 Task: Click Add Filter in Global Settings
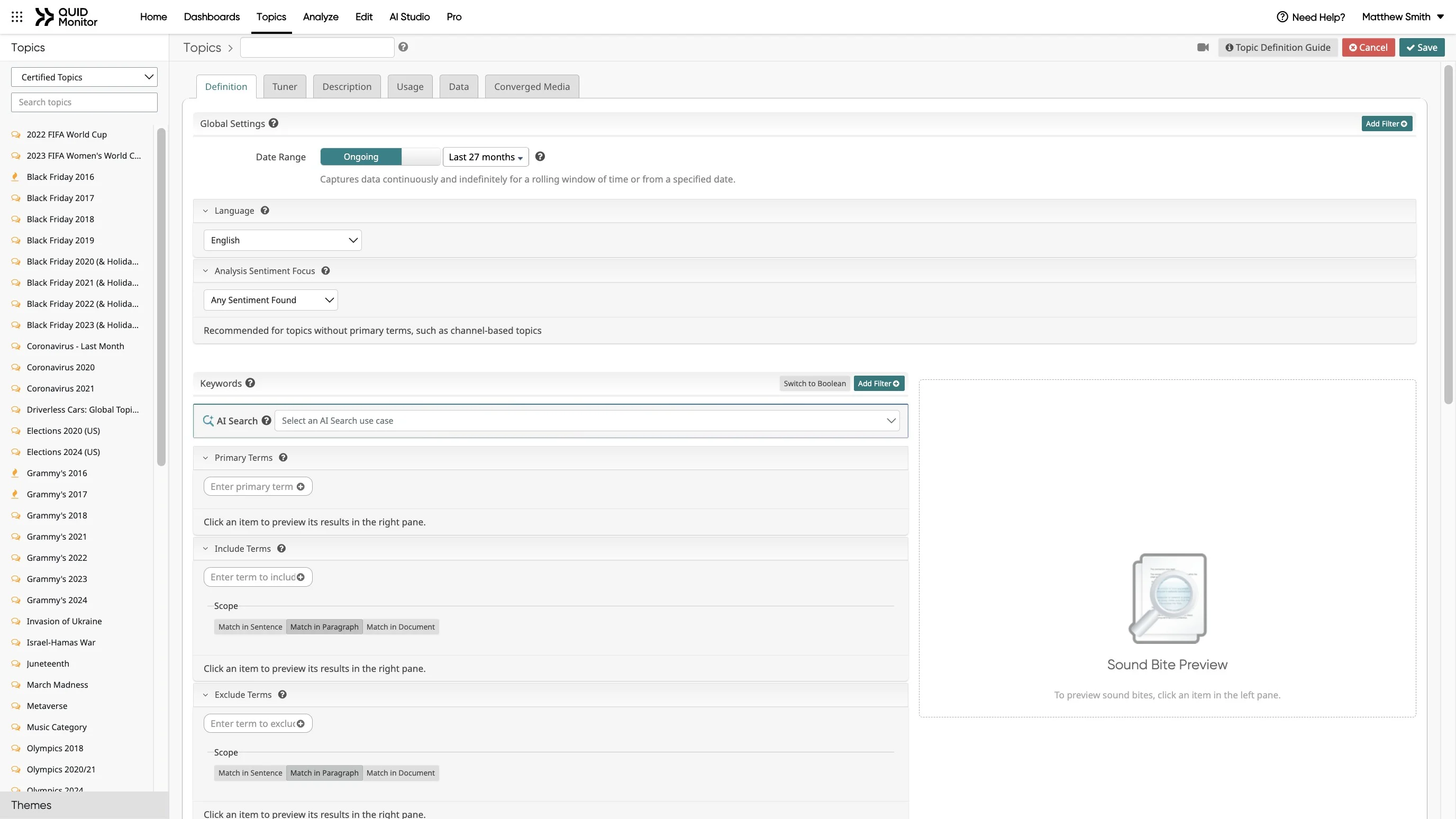[1387, 124]
